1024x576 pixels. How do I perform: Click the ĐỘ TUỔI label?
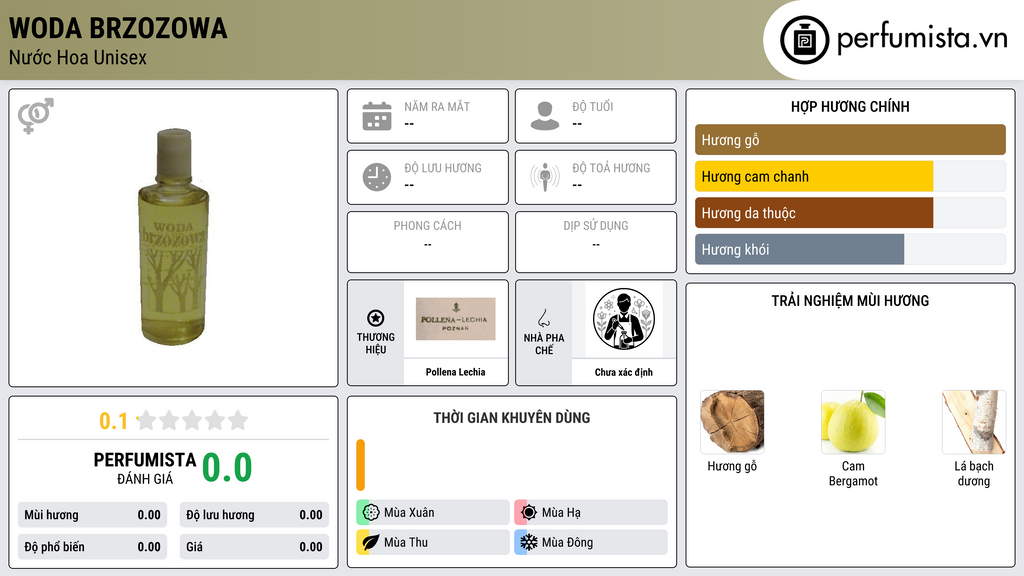click(593, 106)
